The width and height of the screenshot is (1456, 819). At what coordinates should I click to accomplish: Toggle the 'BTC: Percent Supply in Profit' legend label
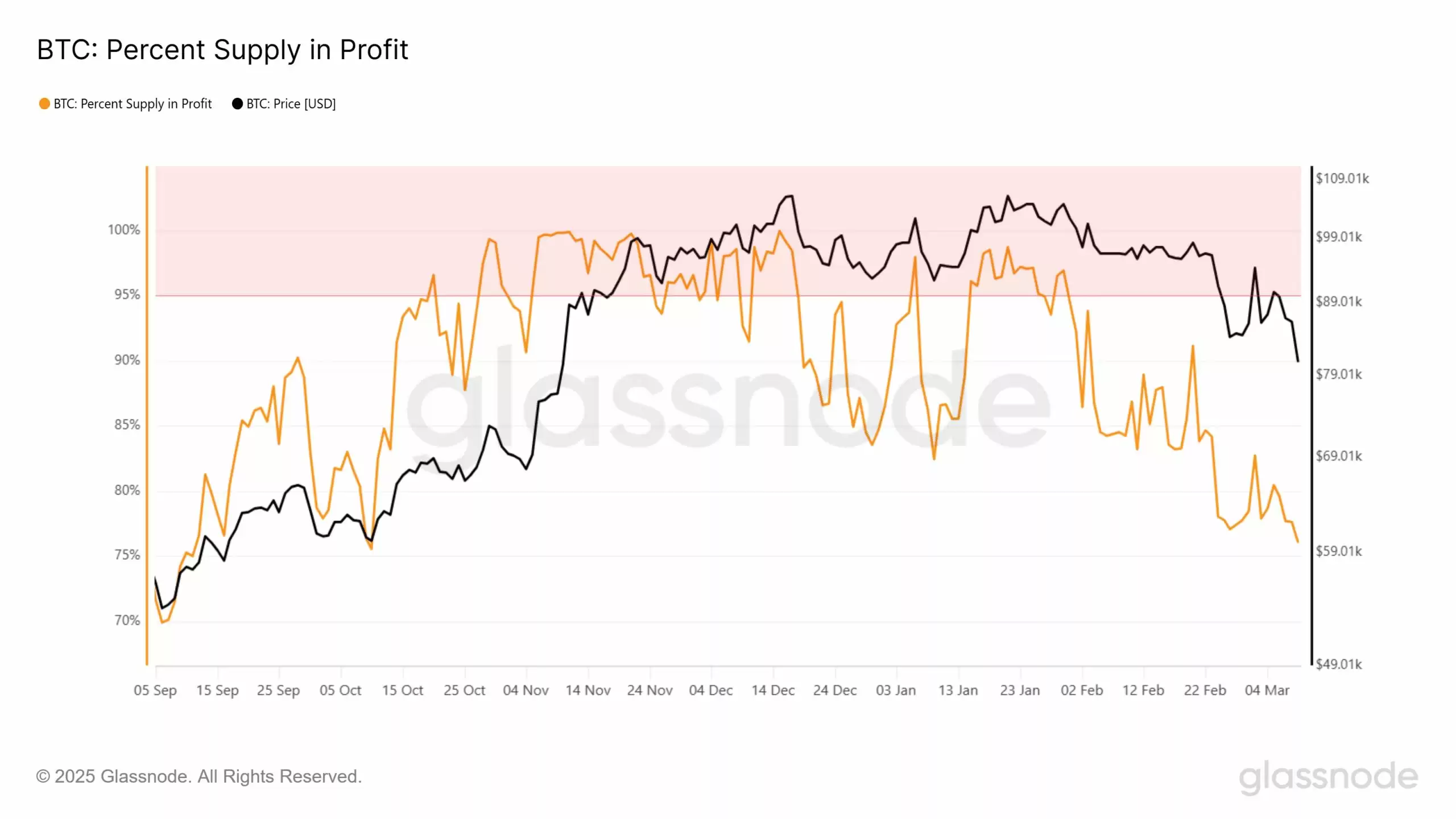pos(133,104)
